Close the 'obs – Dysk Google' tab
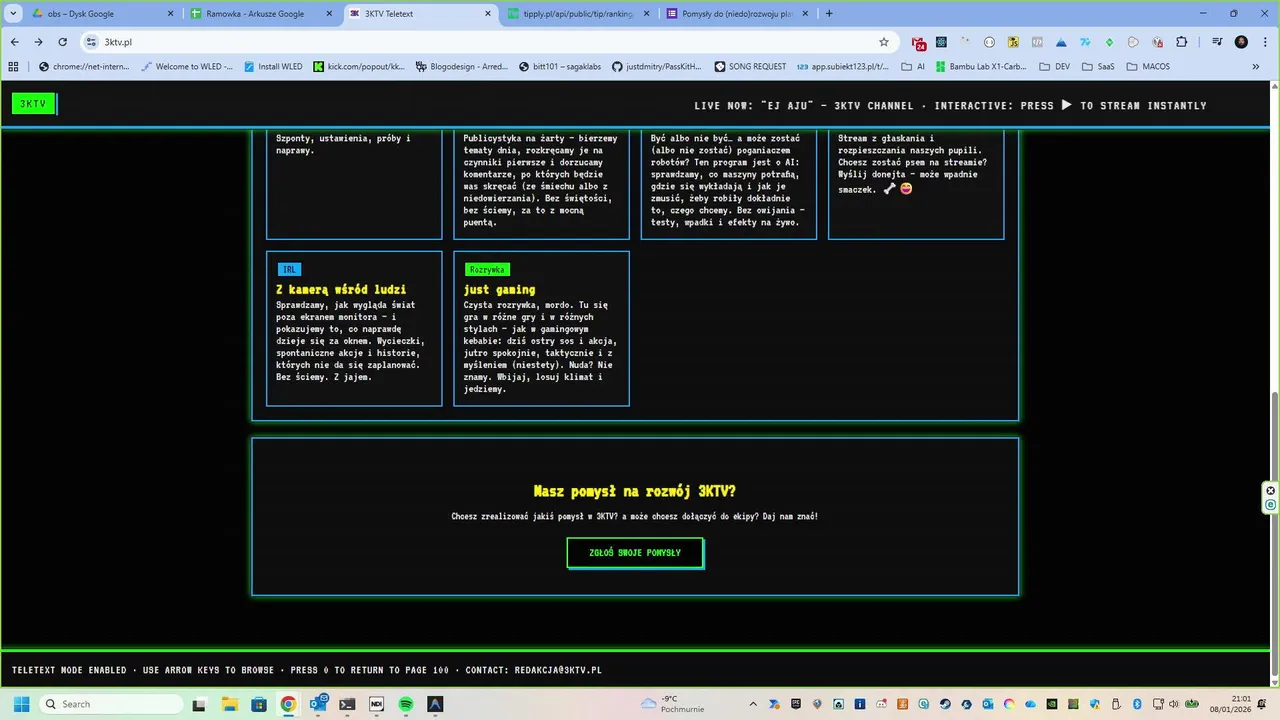 (170, 14)
